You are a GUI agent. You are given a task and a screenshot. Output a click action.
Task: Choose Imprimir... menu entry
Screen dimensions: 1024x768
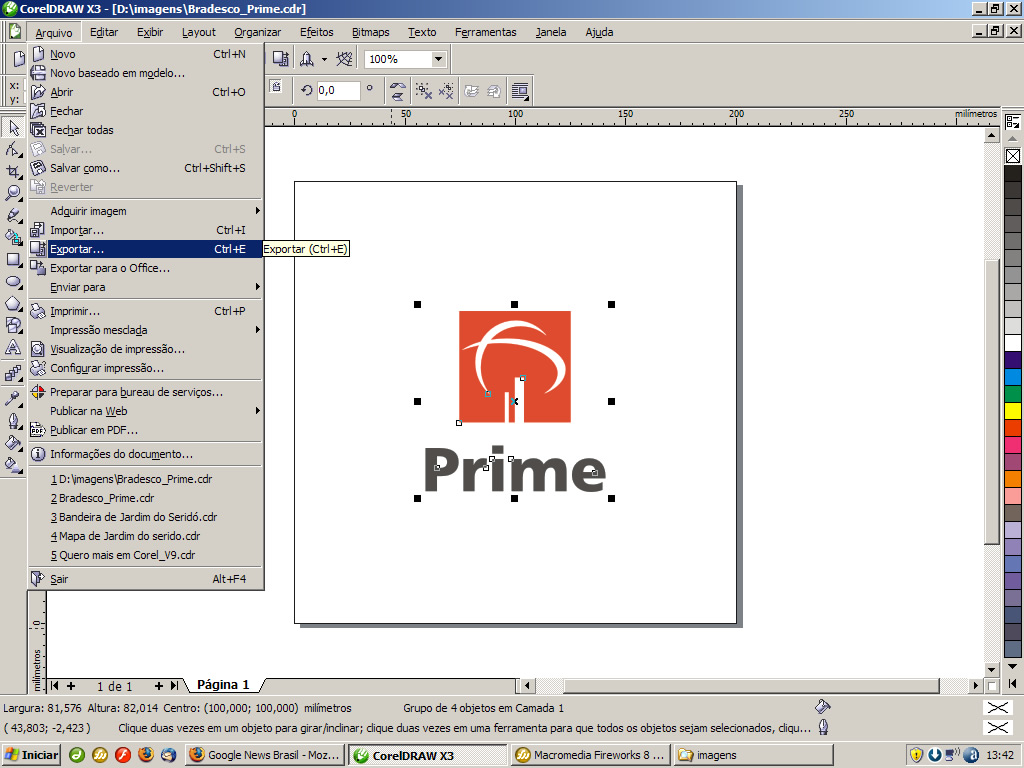pyautogui.click(x=145, y=311)
